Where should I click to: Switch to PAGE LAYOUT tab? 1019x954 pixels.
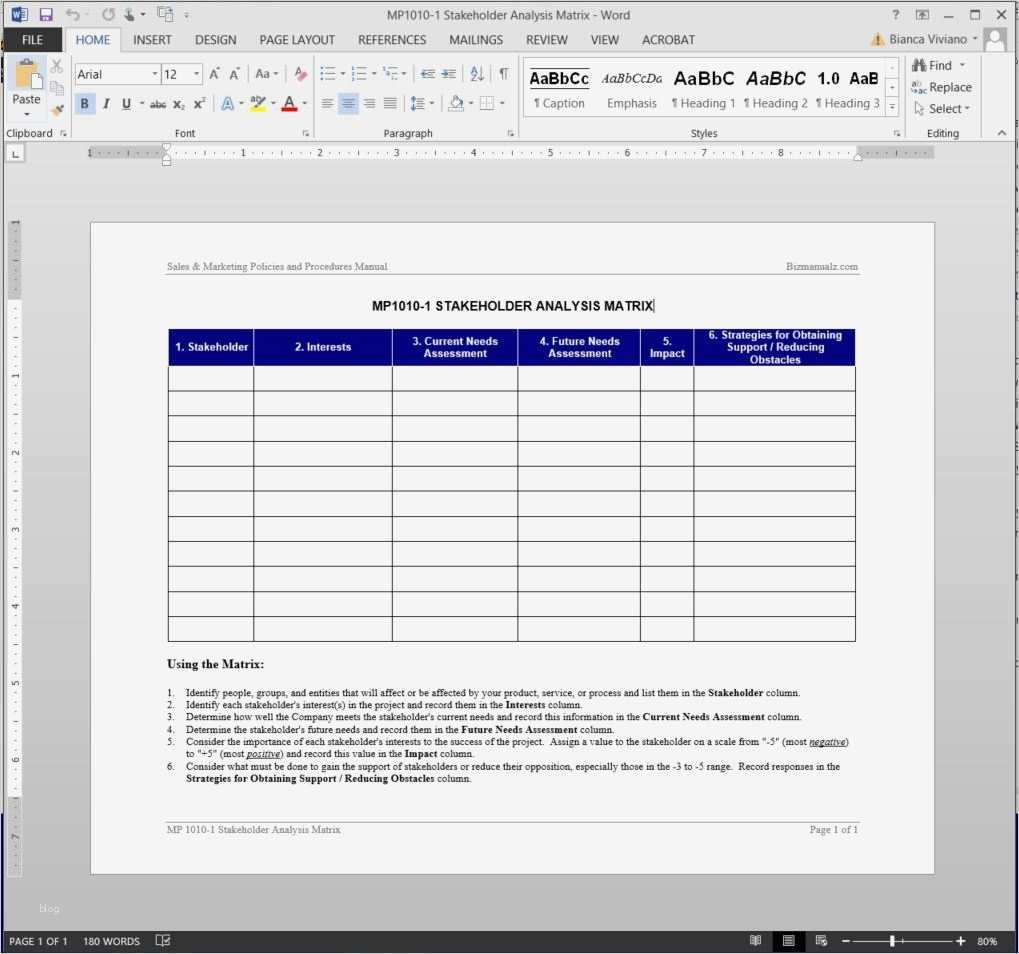click(x=297, y=40)
